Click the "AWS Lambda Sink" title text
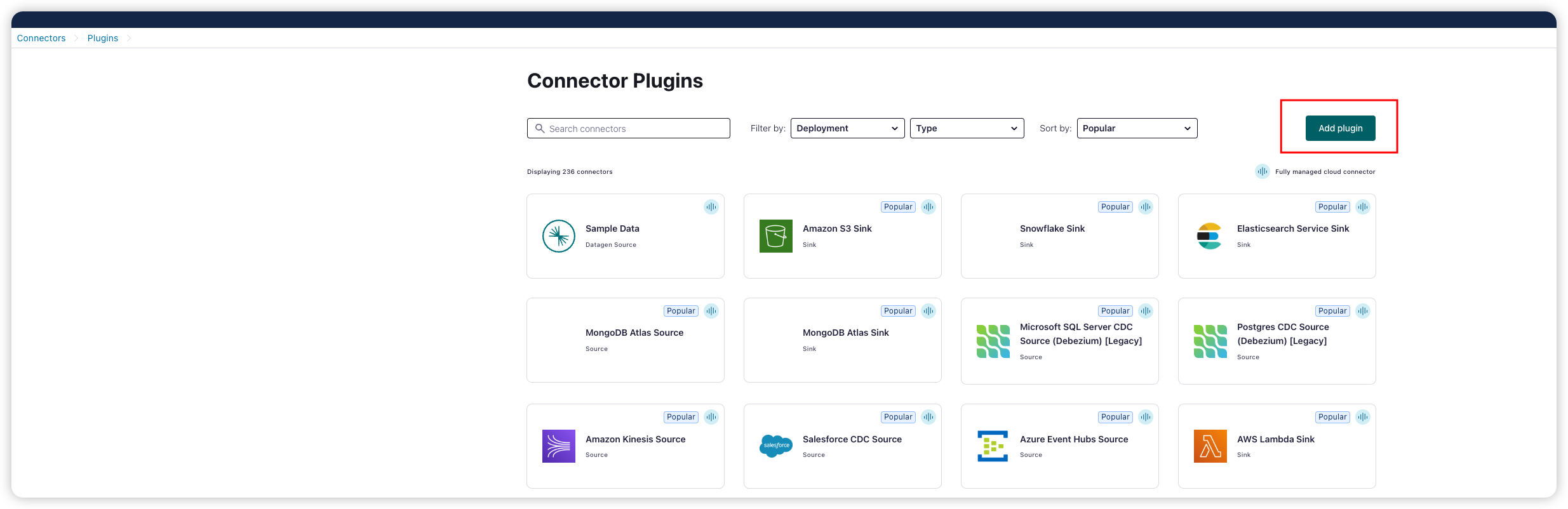 [1276, 439]
